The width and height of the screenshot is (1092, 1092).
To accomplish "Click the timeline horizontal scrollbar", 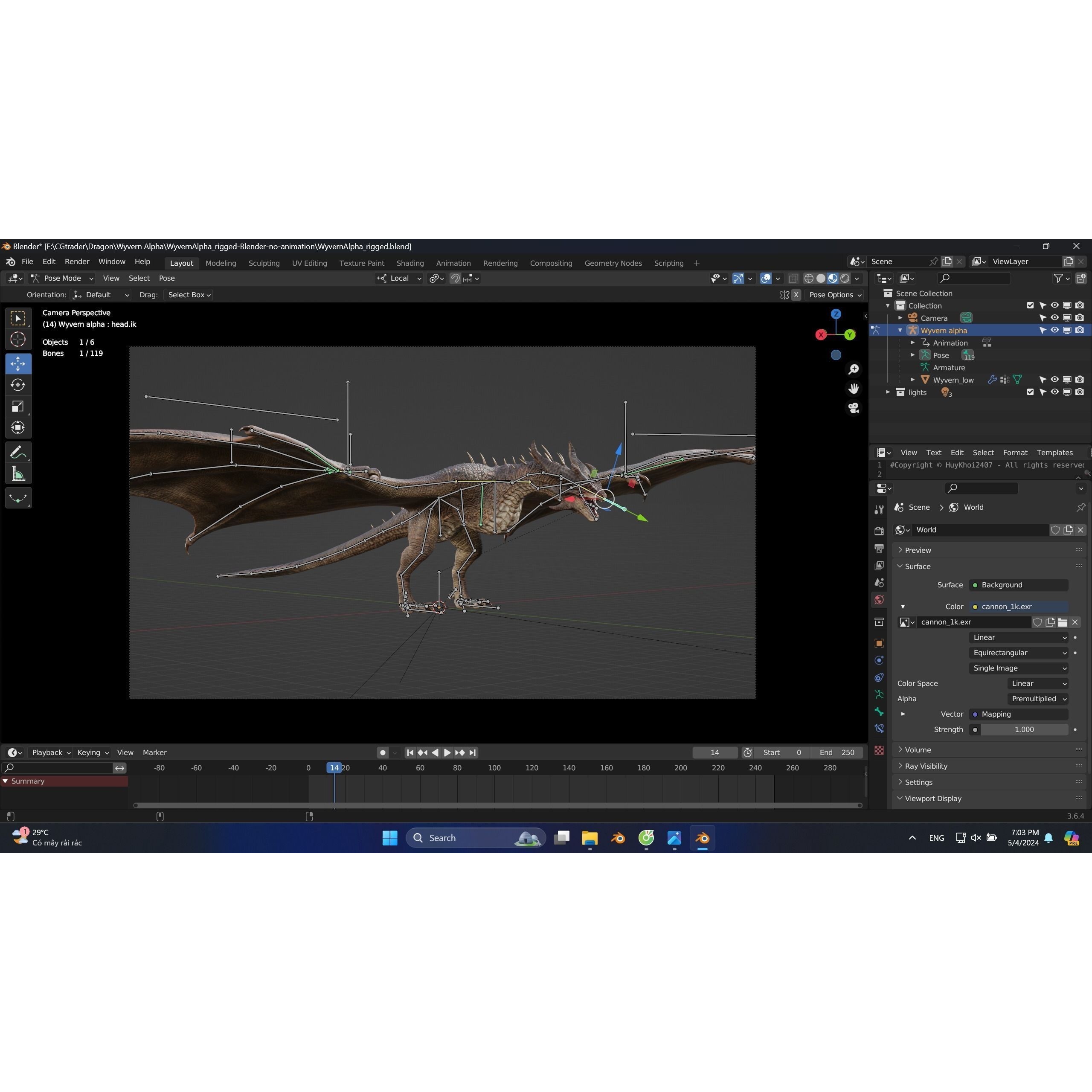I will (x=497, y=805).
